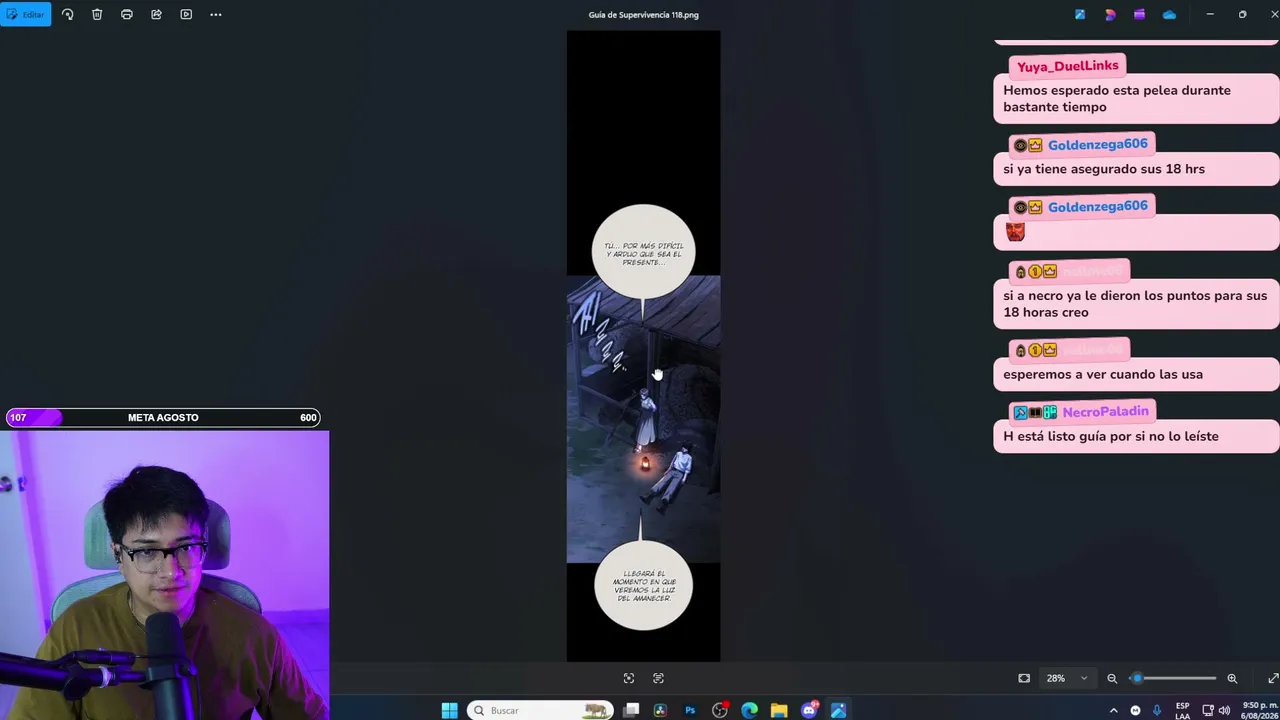Open Photoshop from the taskbar
This screenshot has width=1280, height=720.
(690, 710)
